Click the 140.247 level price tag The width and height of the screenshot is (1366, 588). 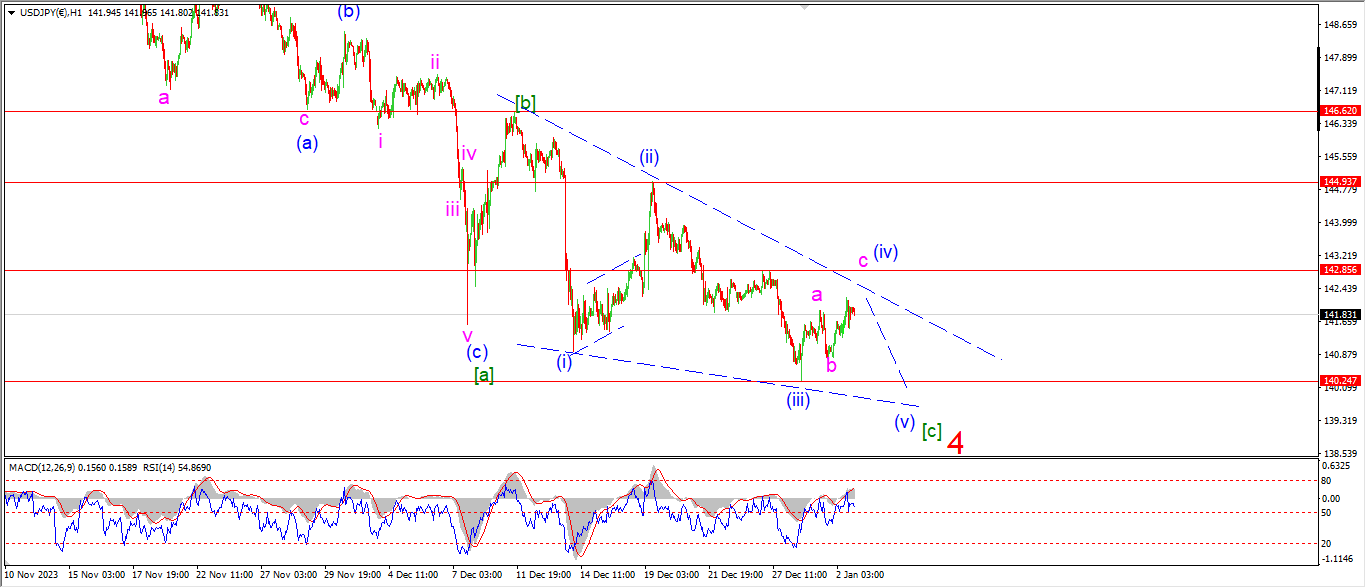1339,381
